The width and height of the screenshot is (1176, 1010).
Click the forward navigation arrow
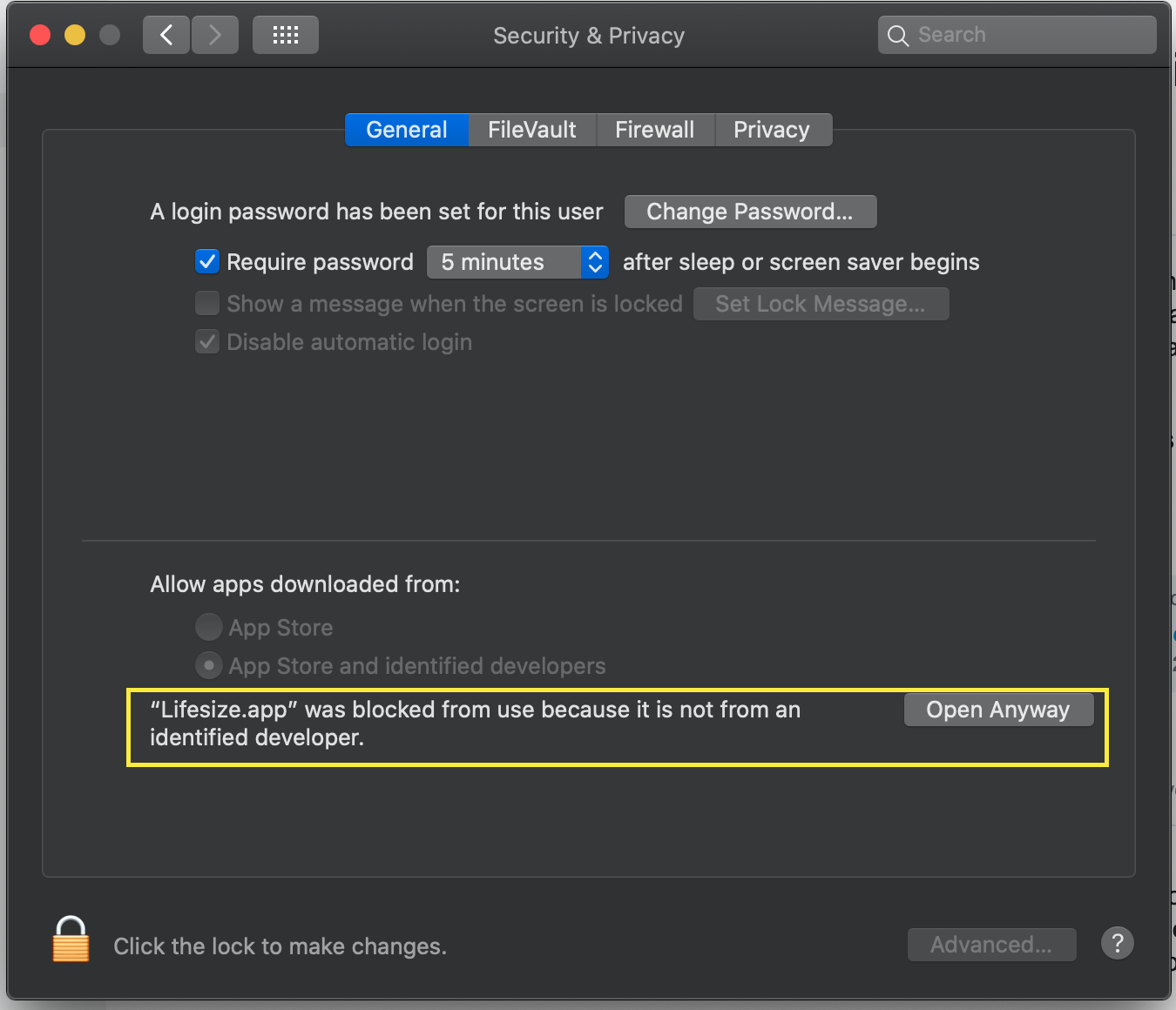tap(214, 35)
